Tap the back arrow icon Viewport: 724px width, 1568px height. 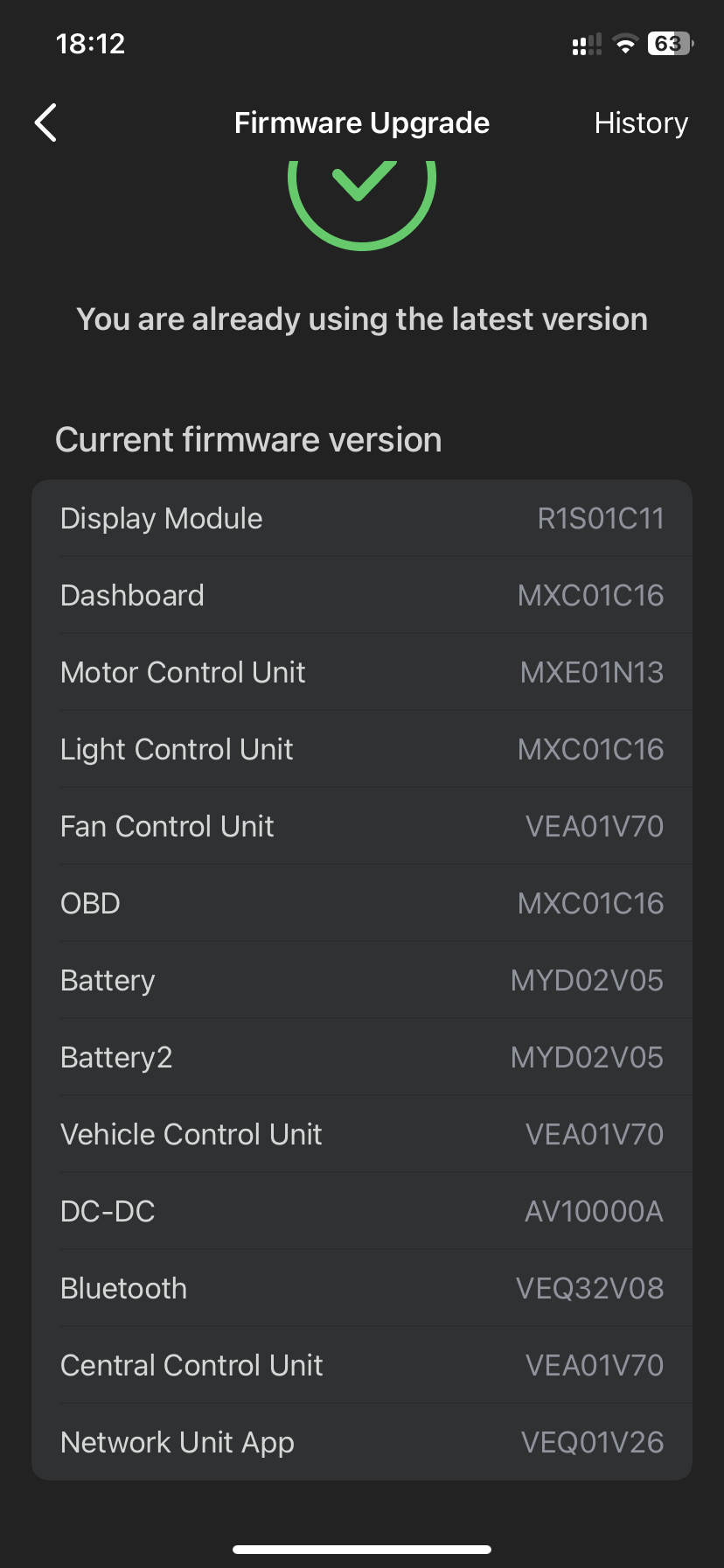(46, 122)
